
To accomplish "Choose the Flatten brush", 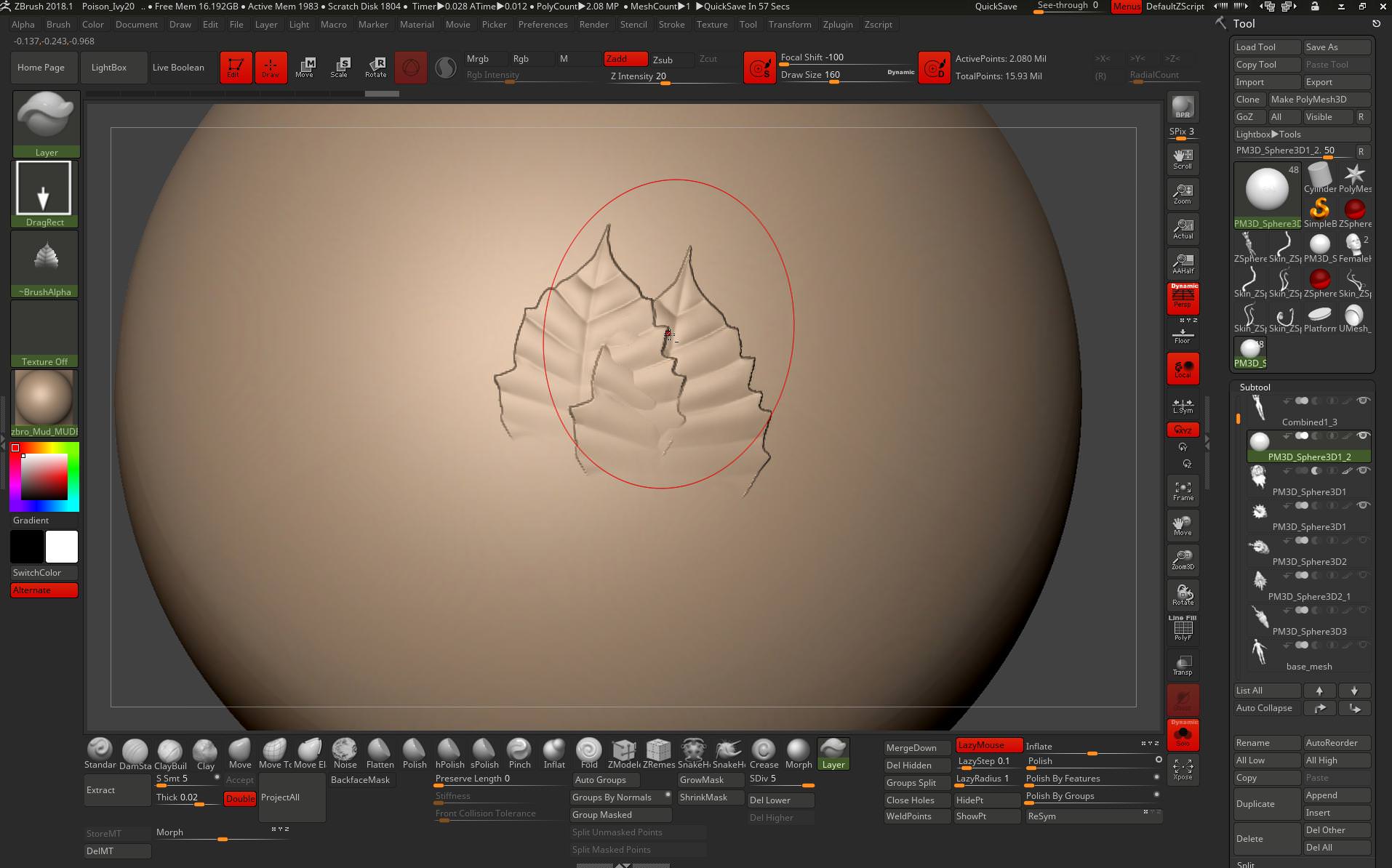I will [380, 754].
